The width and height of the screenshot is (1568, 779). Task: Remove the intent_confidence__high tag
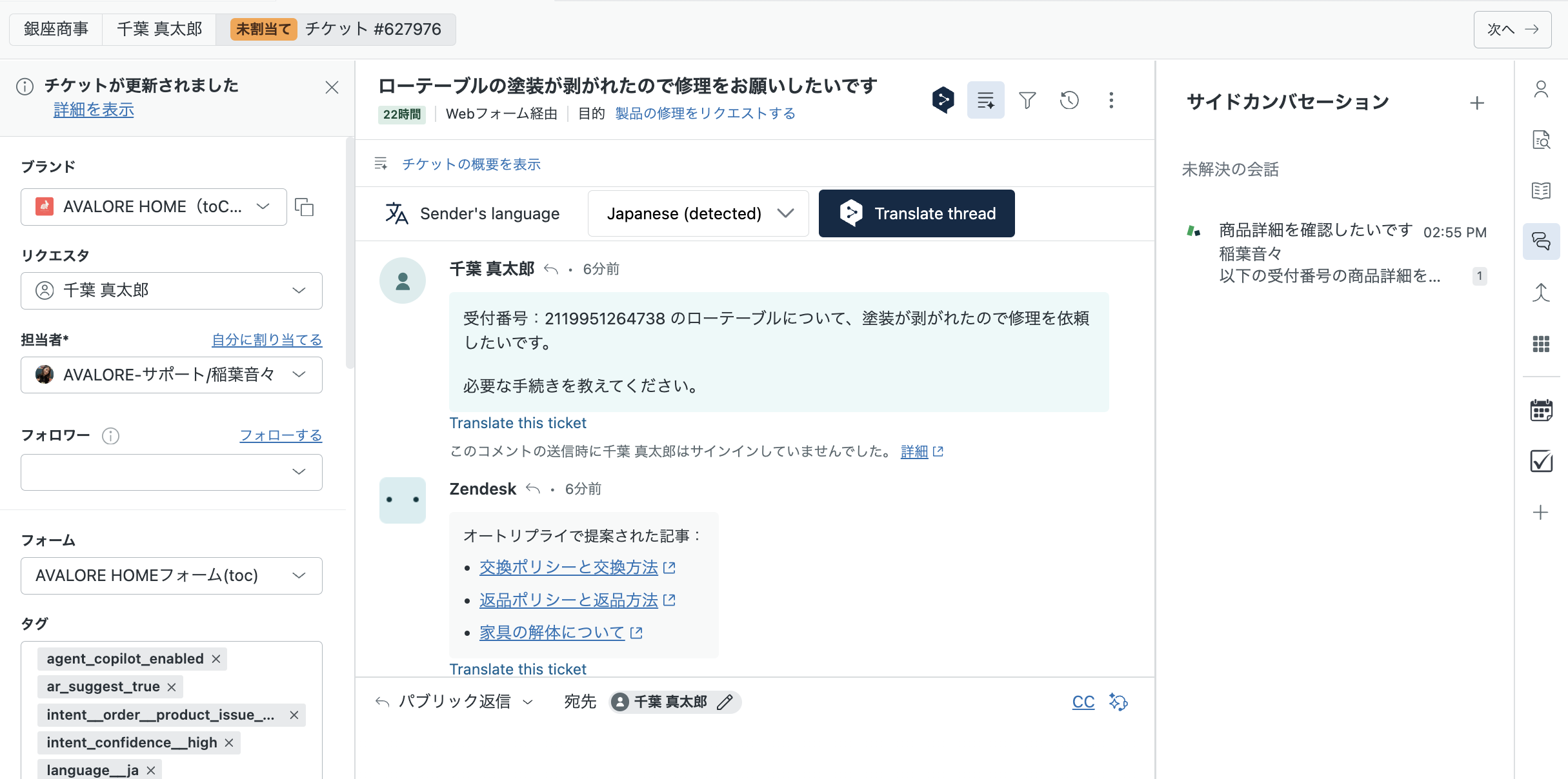coord(228,743)
